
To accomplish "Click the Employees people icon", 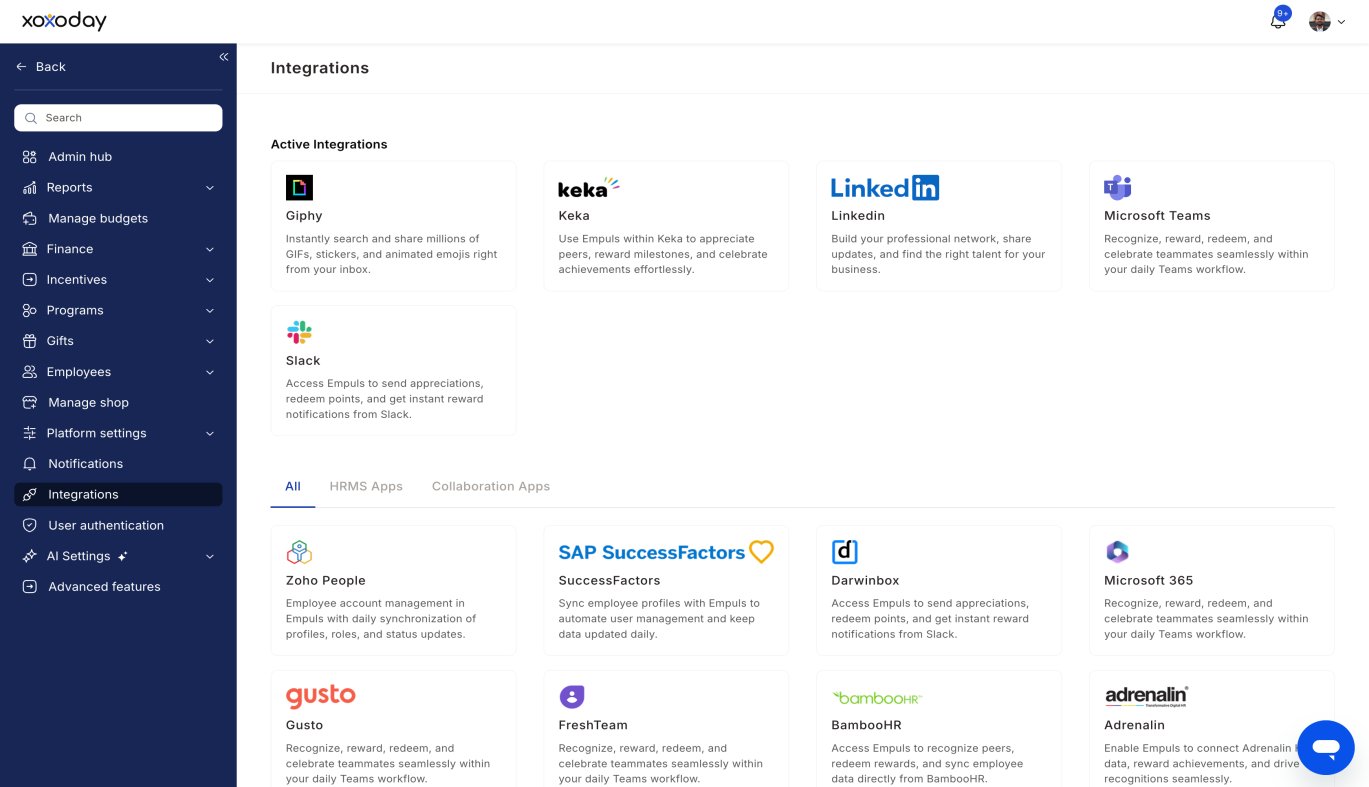I will click(30, 372).
